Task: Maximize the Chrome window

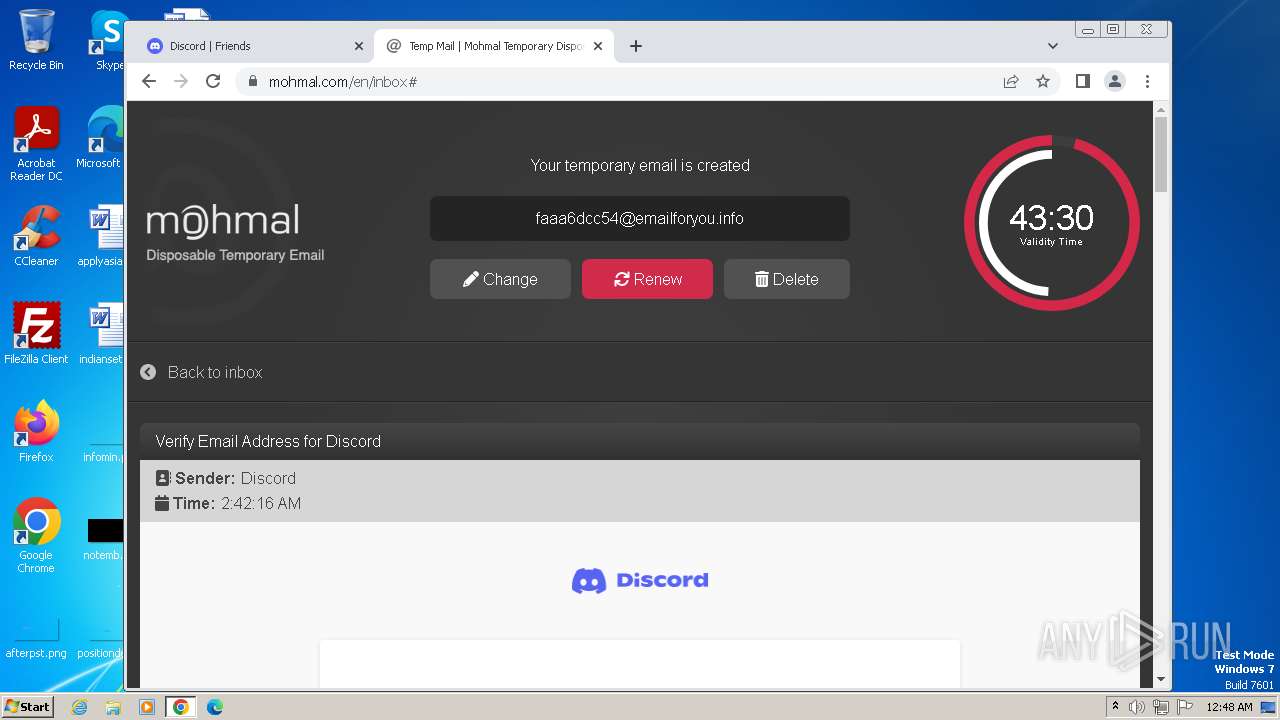Action: pyautogui.click(x=1113, y=30)
